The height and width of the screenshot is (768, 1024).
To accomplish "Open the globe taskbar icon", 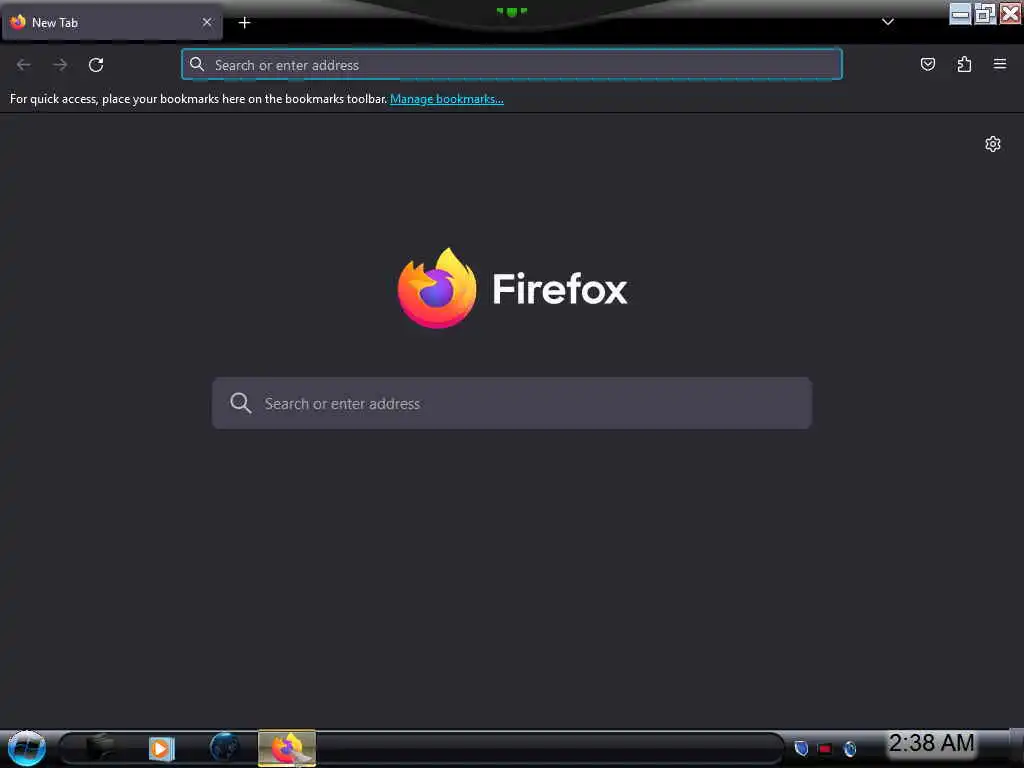I will coord(224,747).
